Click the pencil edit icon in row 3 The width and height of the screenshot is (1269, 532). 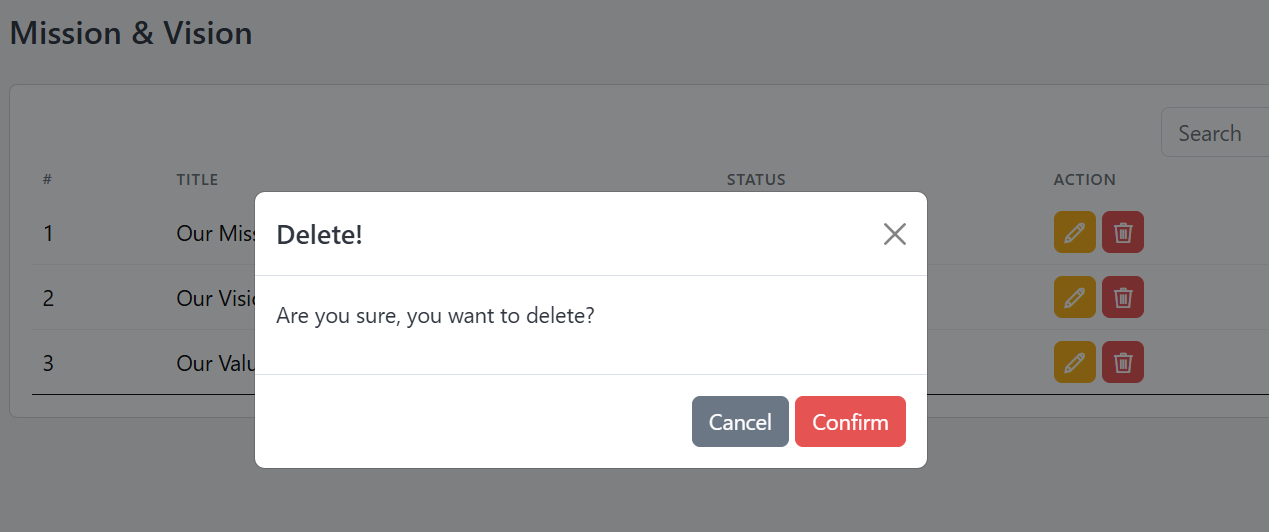(x=1075, y=362)
